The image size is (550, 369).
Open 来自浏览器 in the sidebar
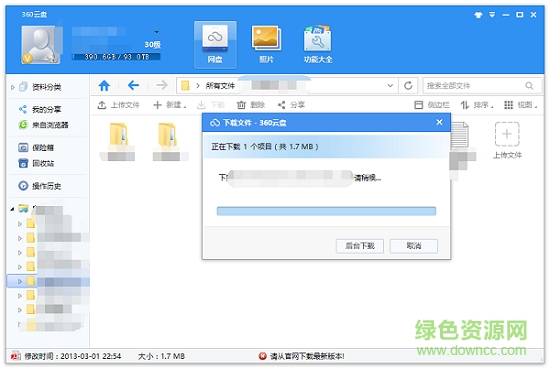point(50,125)
